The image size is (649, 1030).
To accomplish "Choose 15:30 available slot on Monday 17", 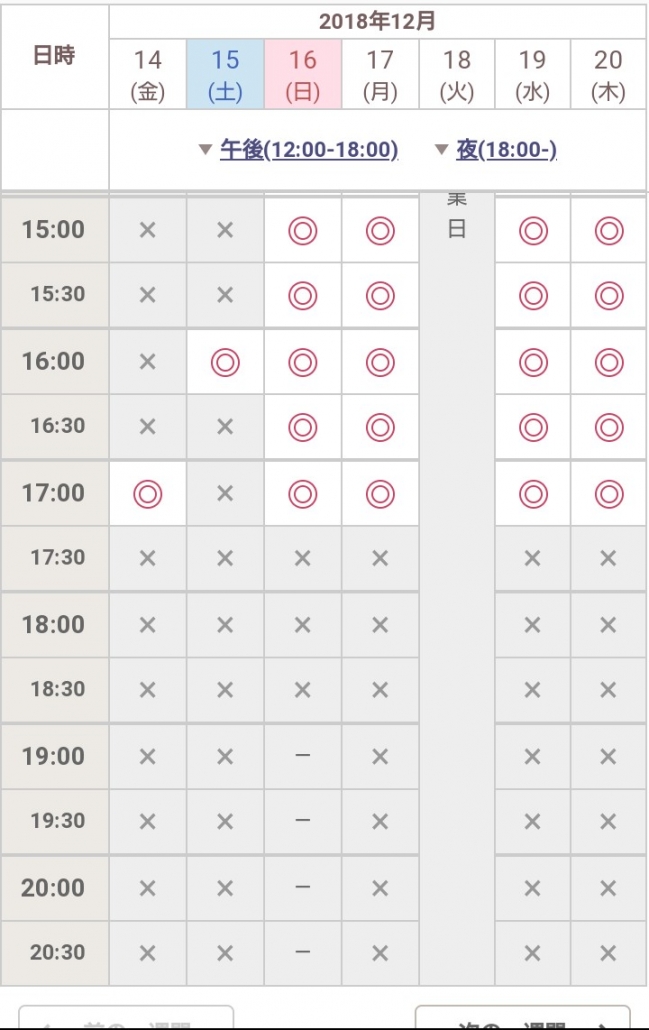I will point(380,296).
